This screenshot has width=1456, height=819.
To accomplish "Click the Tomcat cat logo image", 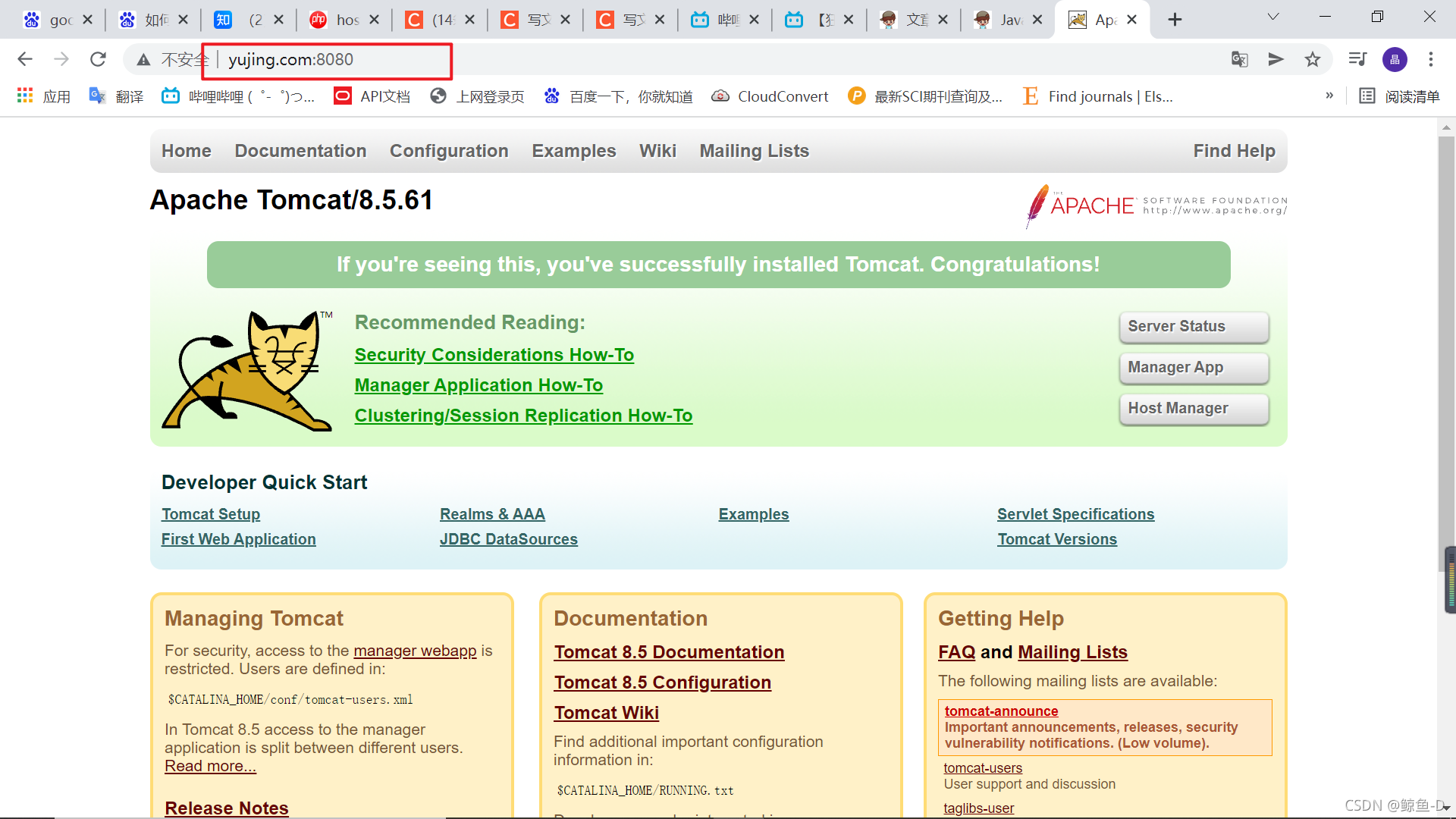I will (247, 371).
